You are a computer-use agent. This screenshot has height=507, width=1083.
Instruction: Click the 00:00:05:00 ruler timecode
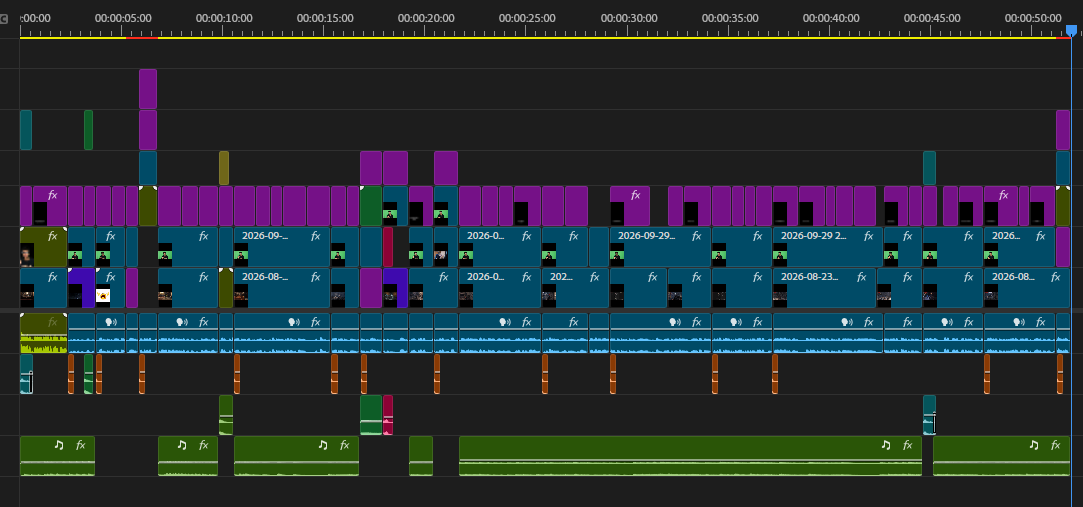(123, 18)
